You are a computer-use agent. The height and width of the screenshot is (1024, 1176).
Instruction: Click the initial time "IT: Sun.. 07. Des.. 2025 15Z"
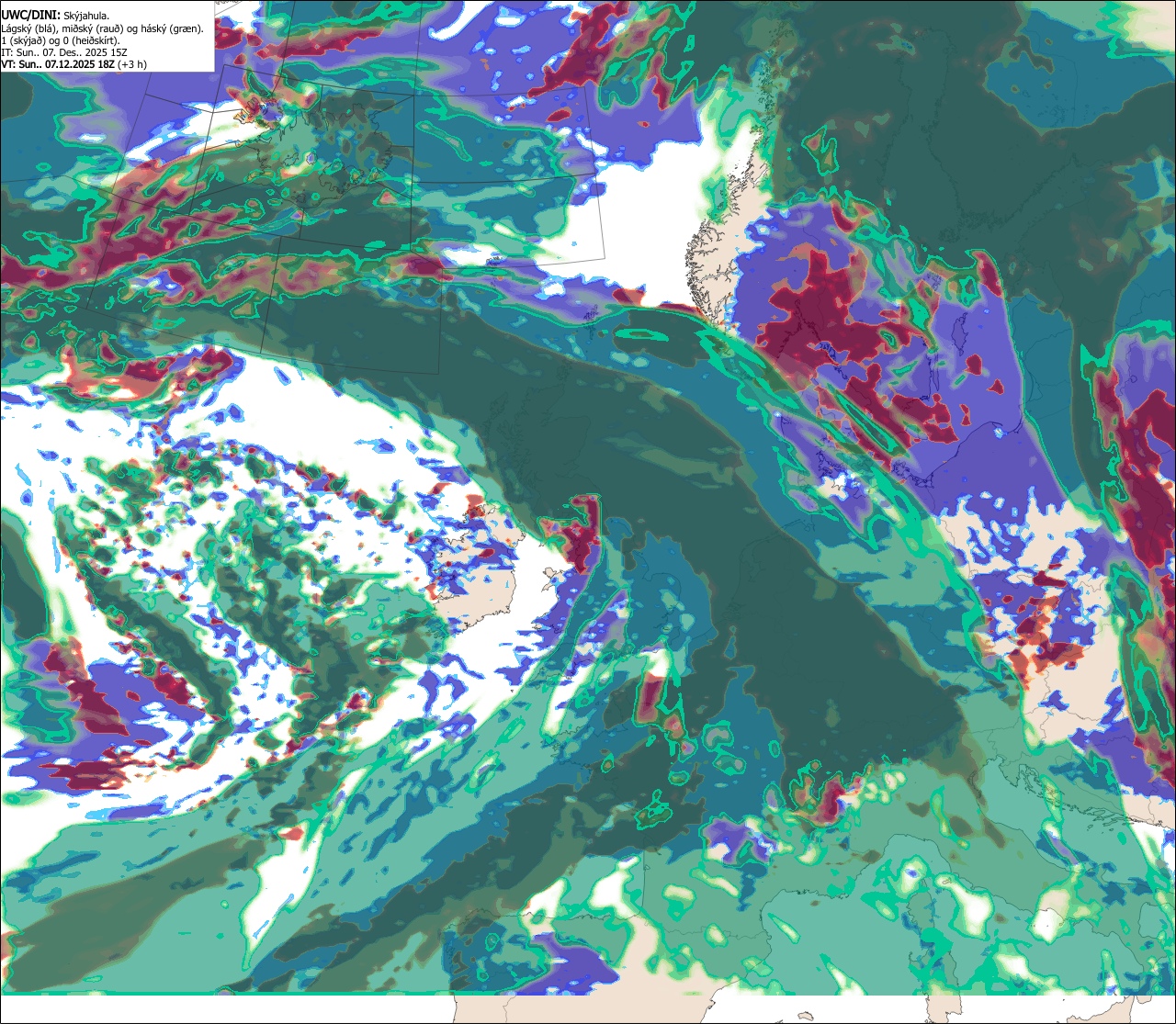point(64,52)
